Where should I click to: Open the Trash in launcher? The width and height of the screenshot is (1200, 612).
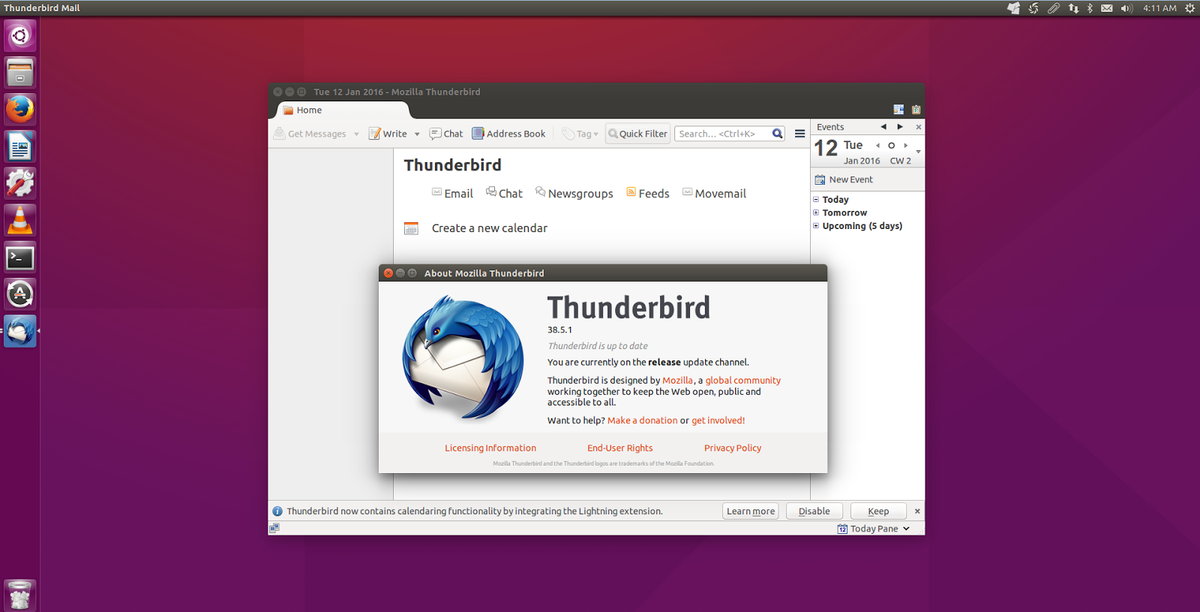(20, 594)
